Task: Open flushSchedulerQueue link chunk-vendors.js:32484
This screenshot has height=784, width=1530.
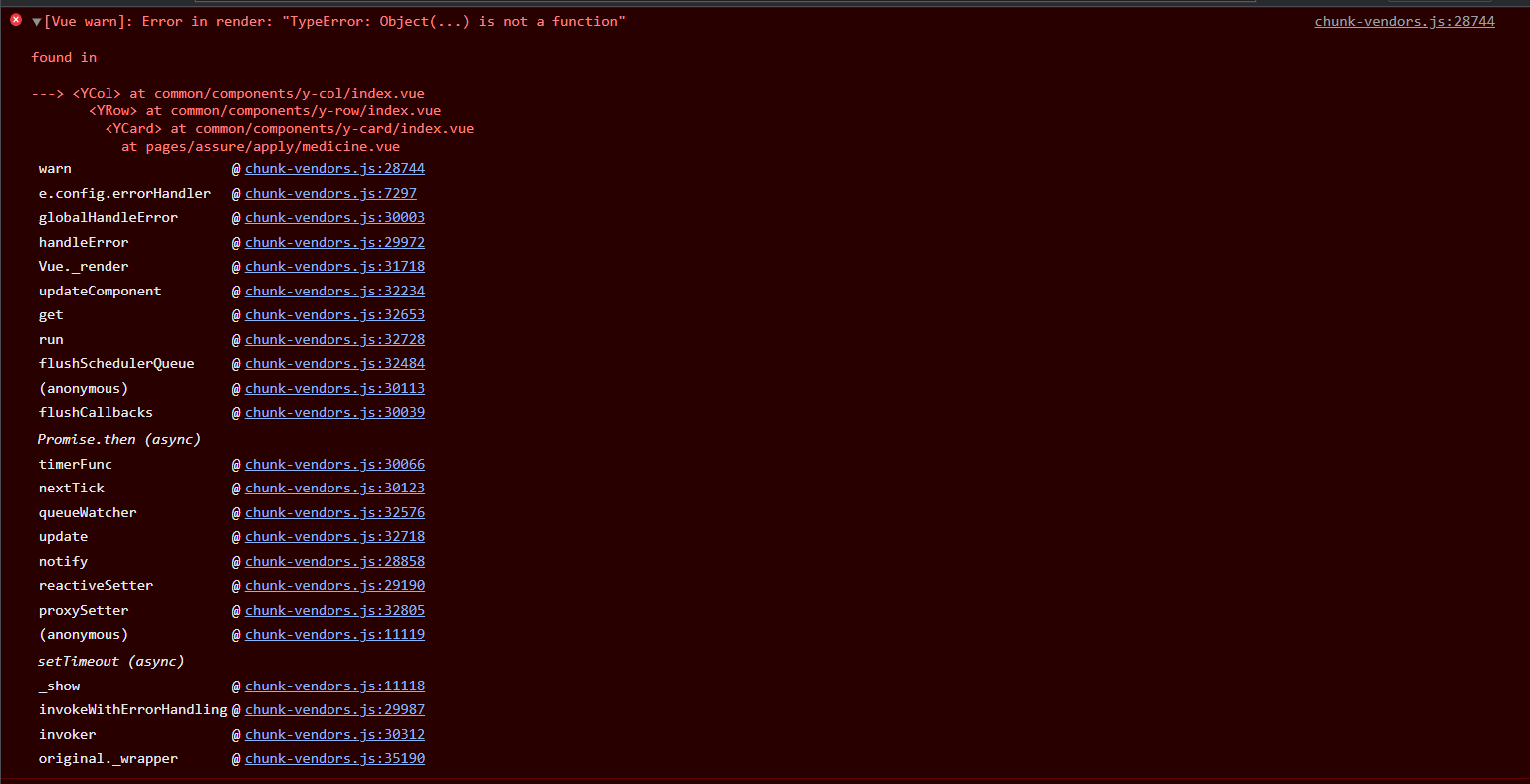Action: pyautogui.click(x=334, y=363)
